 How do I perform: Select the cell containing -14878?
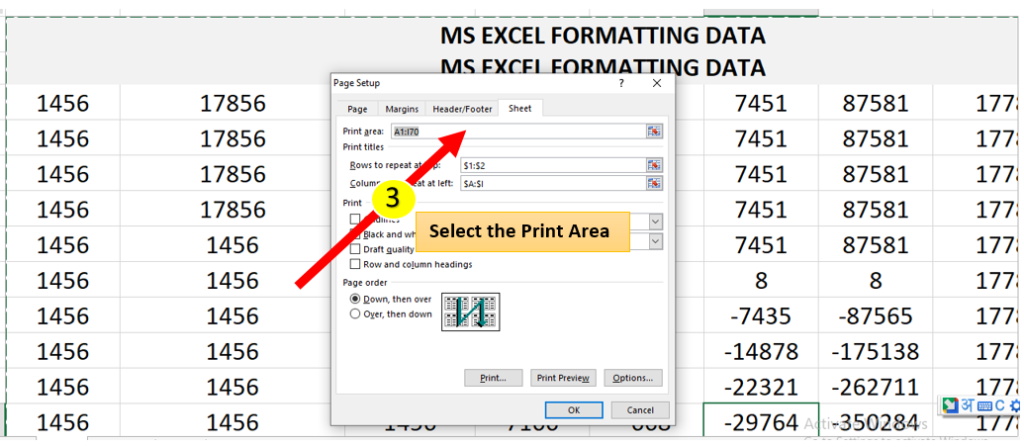tap(761, 352)
